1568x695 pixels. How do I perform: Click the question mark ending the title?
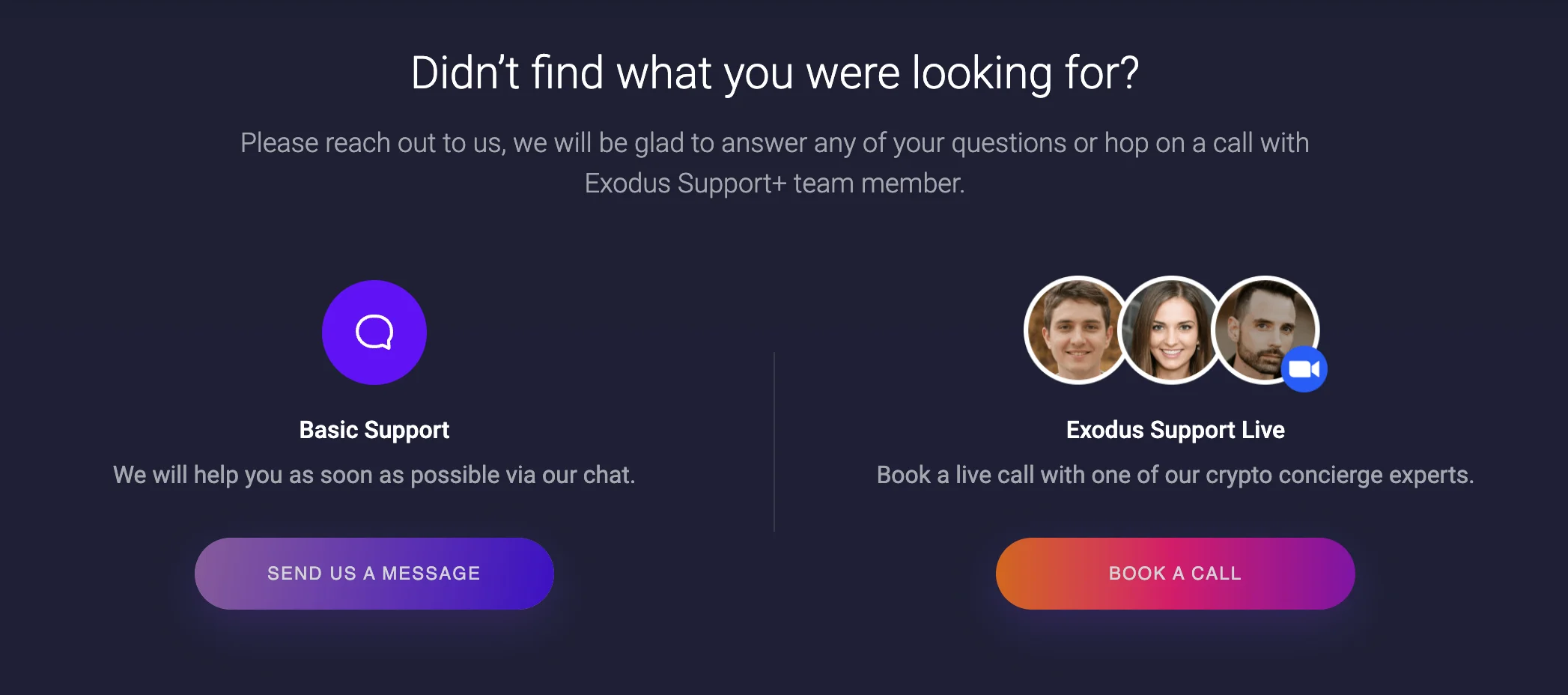tap(1128, 73)
